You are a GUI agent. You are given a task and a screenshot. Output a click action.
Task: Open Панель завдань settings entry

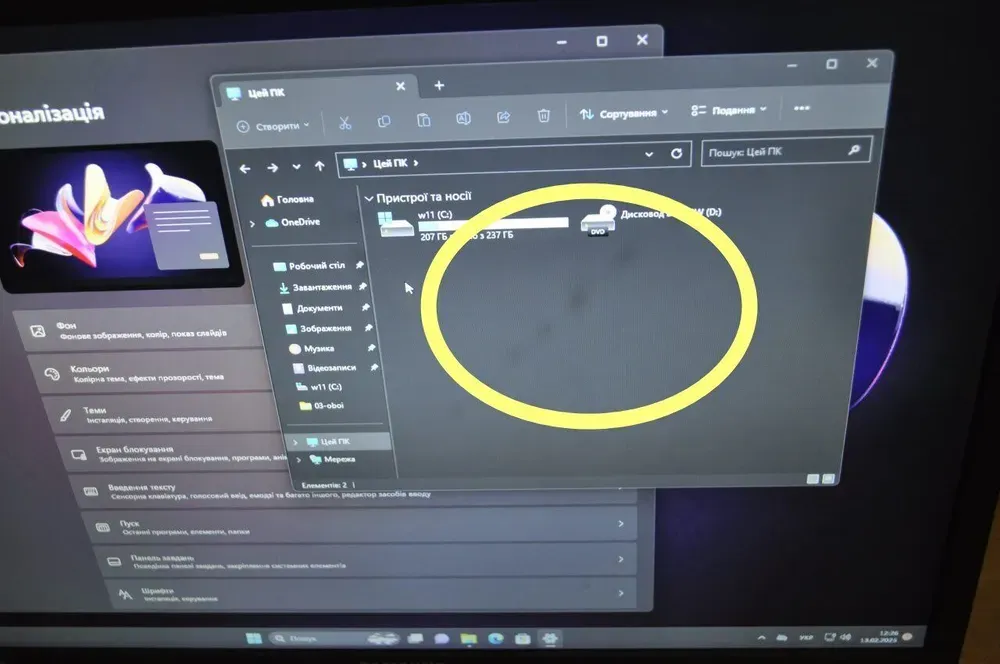[360, 560]
